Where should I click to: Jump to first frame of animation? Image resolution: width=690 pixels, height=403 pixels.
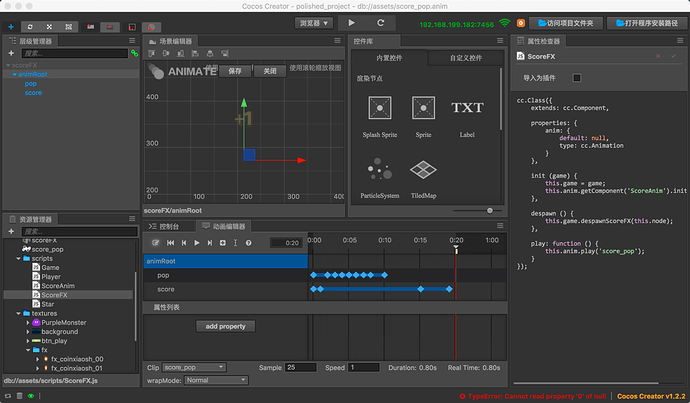pyautogui.click(x=170, y=242)
